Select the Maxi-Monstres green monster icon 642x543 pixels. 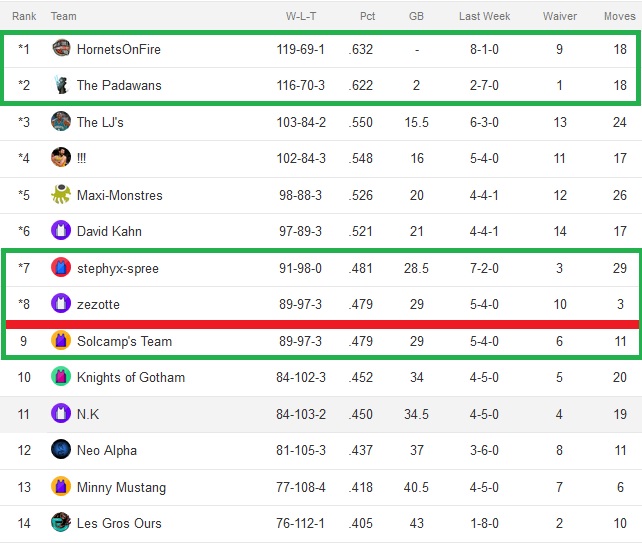coord(61,194)
